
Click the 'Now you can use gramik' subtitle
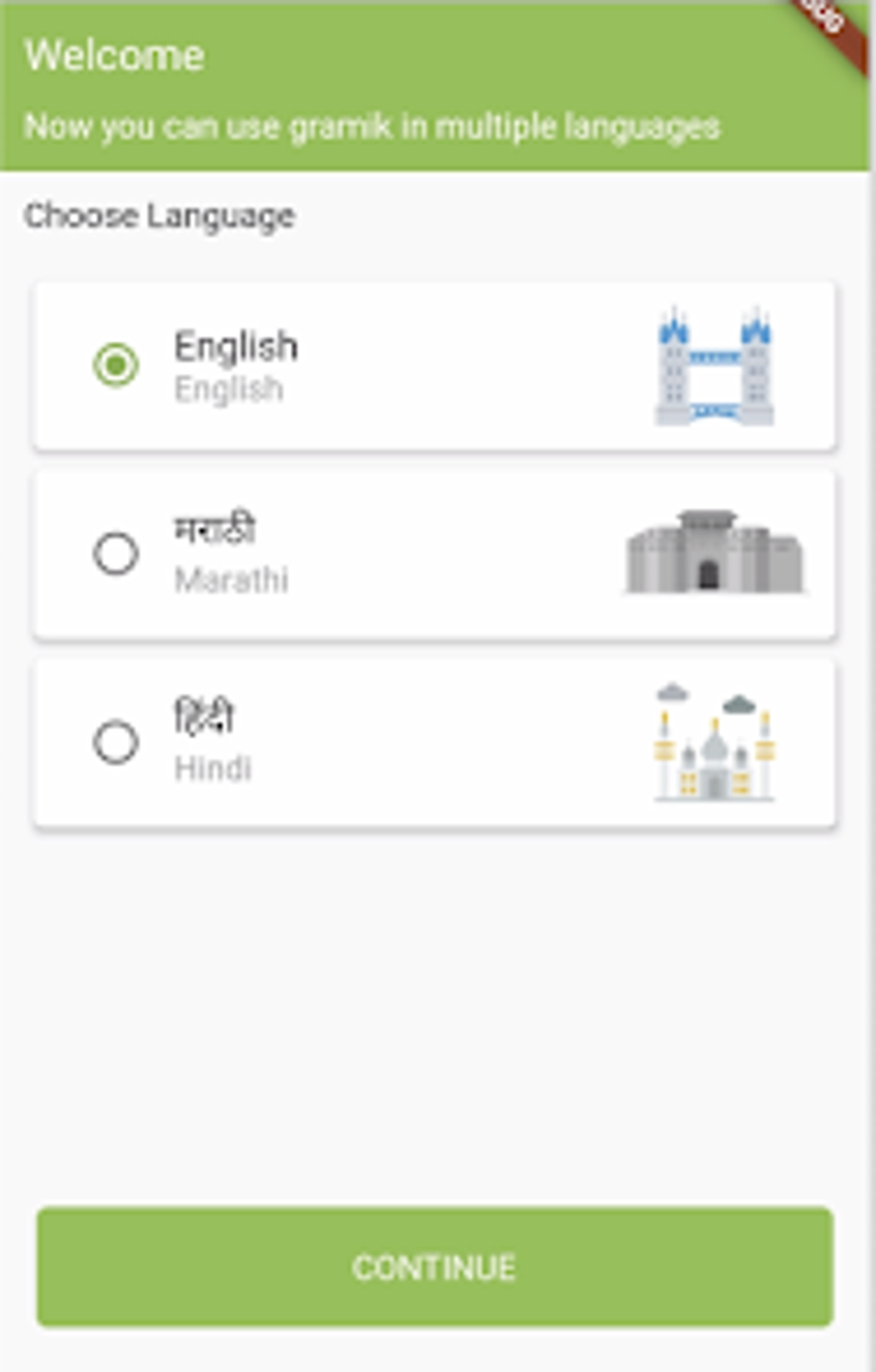tap(372, 127)
